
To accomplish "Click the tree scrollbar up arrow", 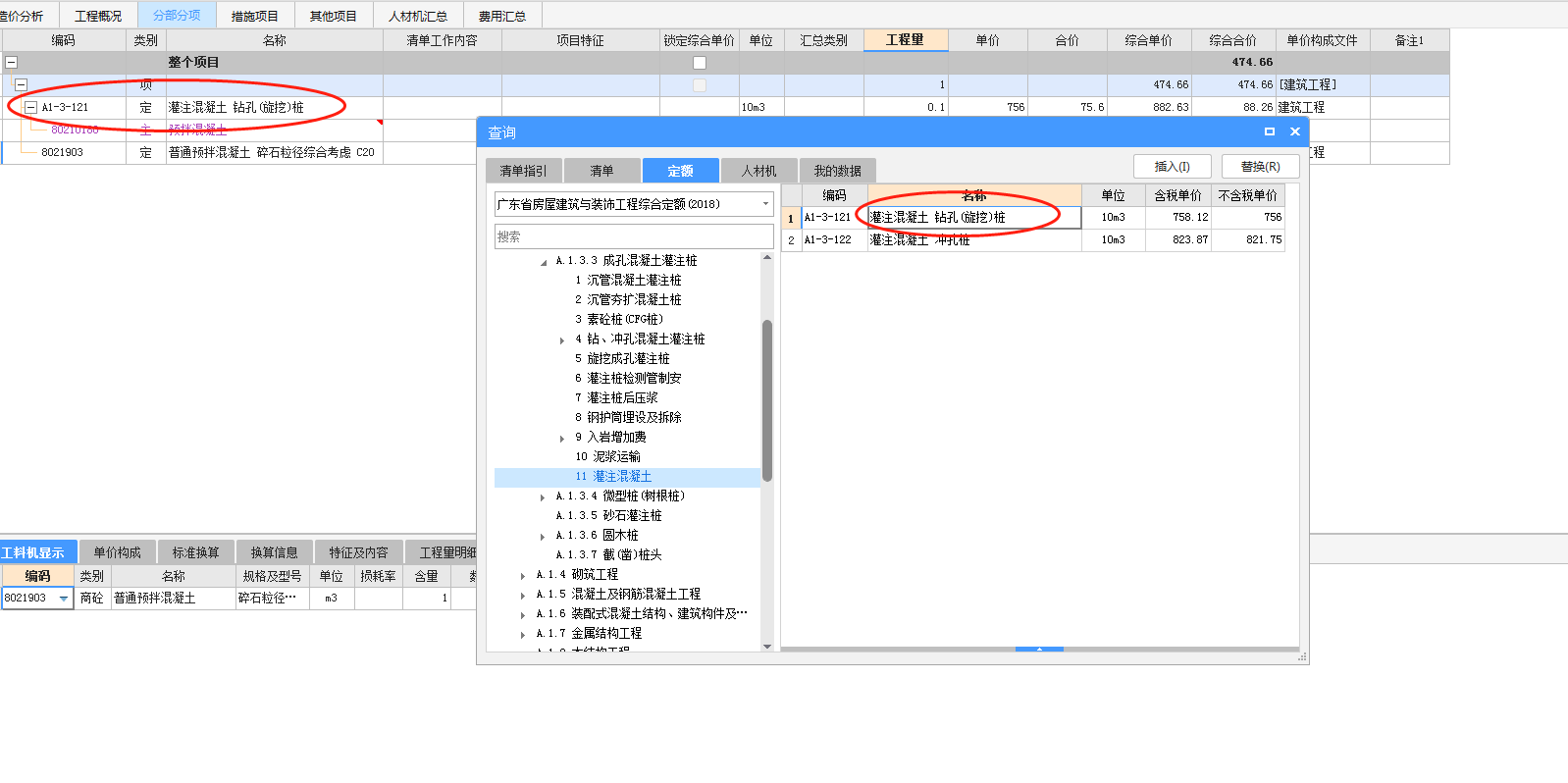I will coord(767,257).
